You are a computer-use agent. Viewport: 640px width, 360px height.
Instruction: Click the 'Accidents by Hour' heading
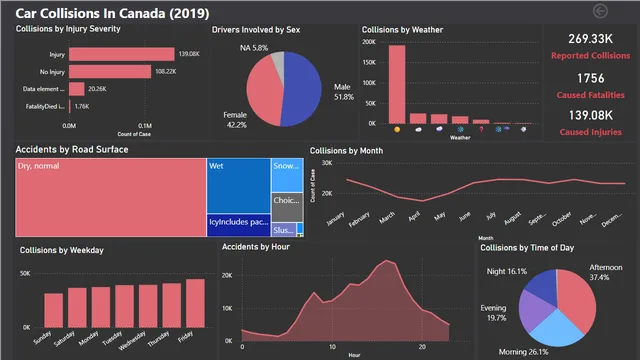[256, 247]
